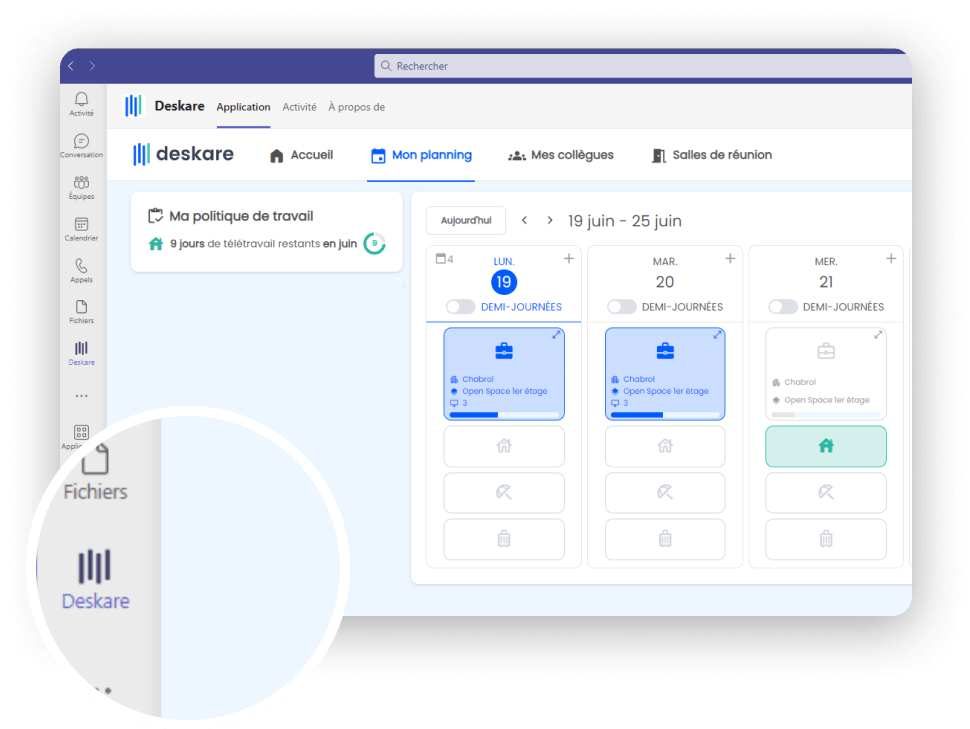The width and height of the screenshot is (970, 729).
Task: Click the house remote-work icon on Tuesday 20
Action: (665, 446)
